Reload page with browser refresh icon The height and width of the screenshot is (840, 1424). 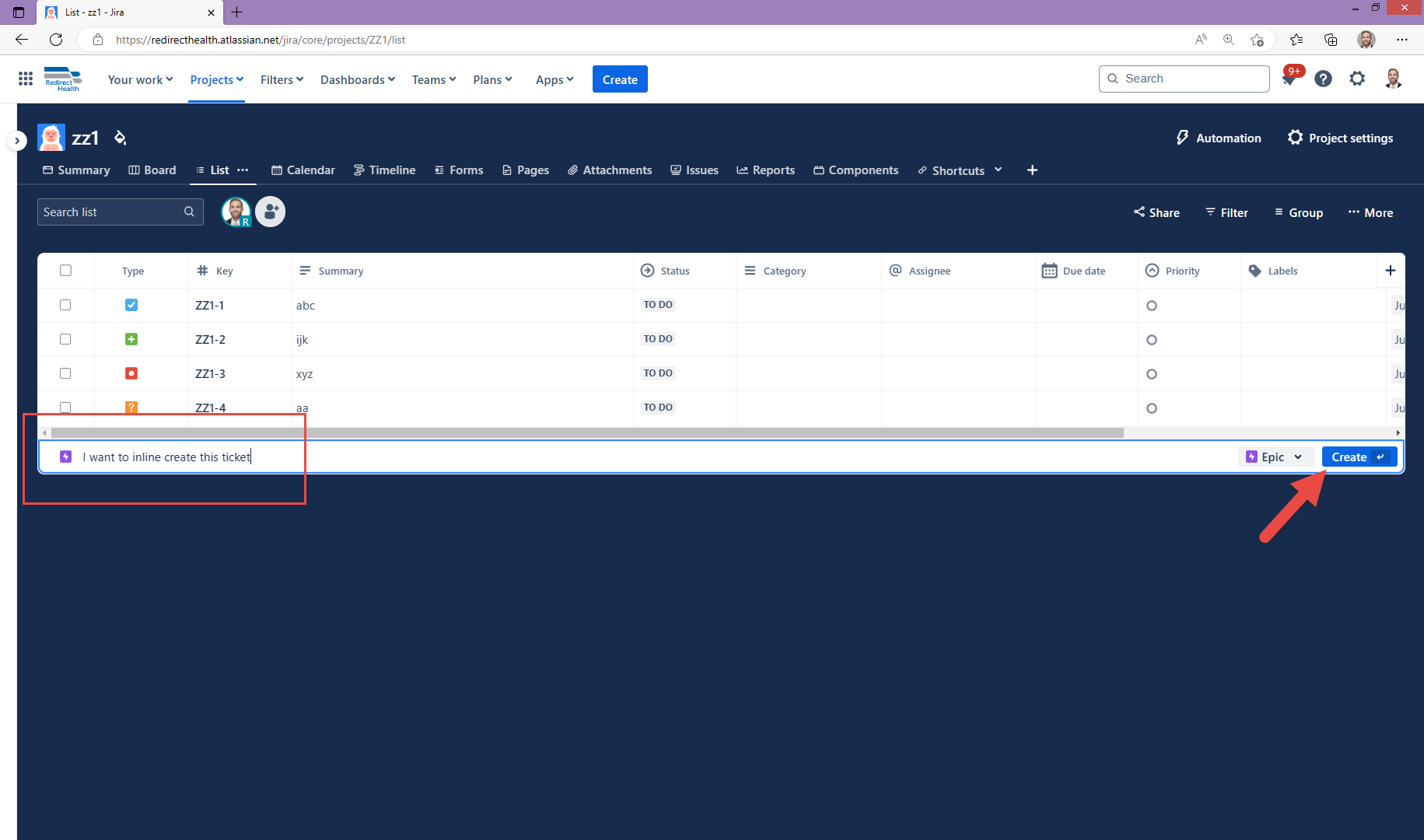(56, 40)
